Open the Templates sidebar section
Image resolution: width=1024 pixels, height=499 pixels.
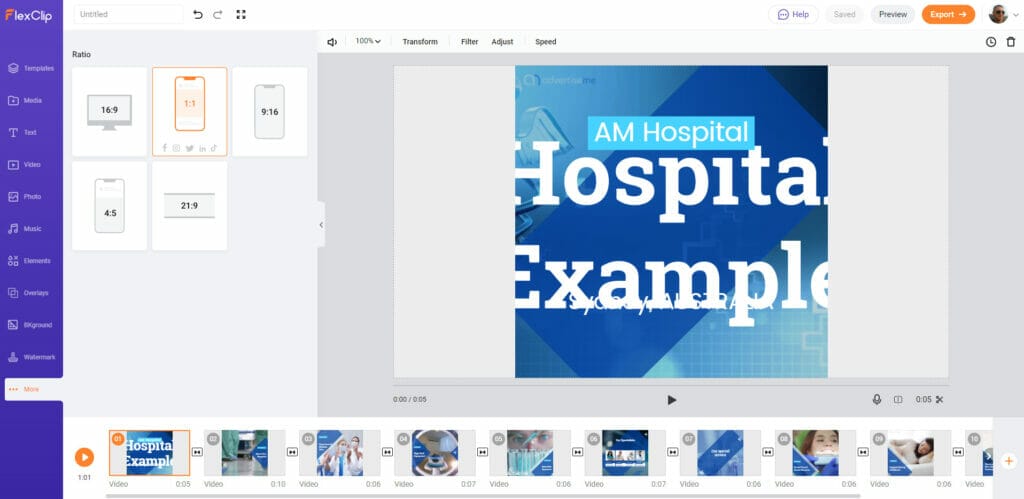(31, 69)
